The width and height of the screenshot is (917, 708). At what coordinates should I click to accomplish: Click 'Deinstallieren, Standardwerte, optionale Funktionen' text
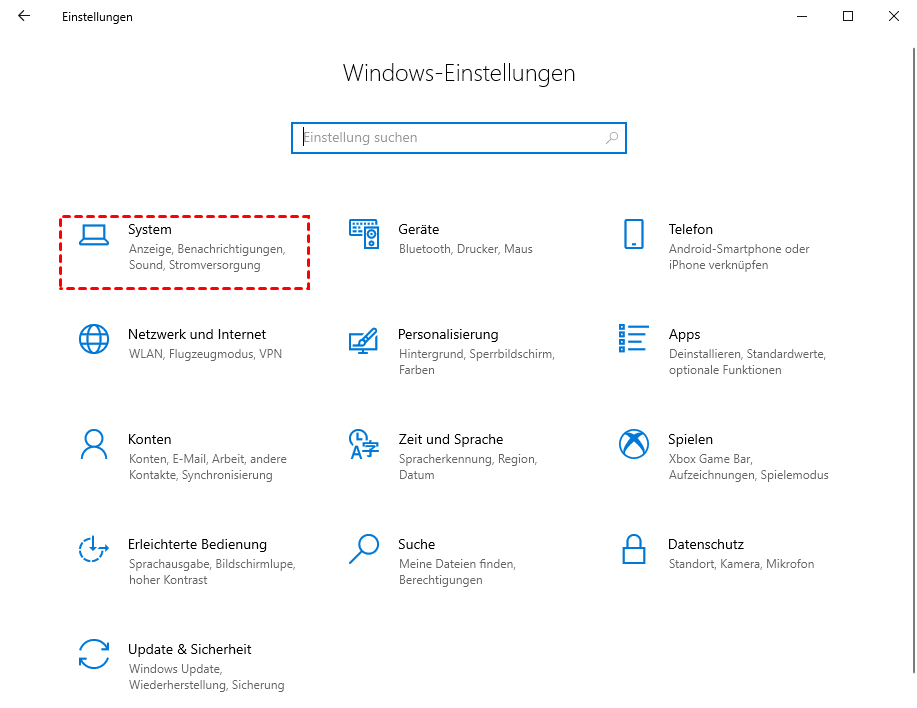pos(747,362)
